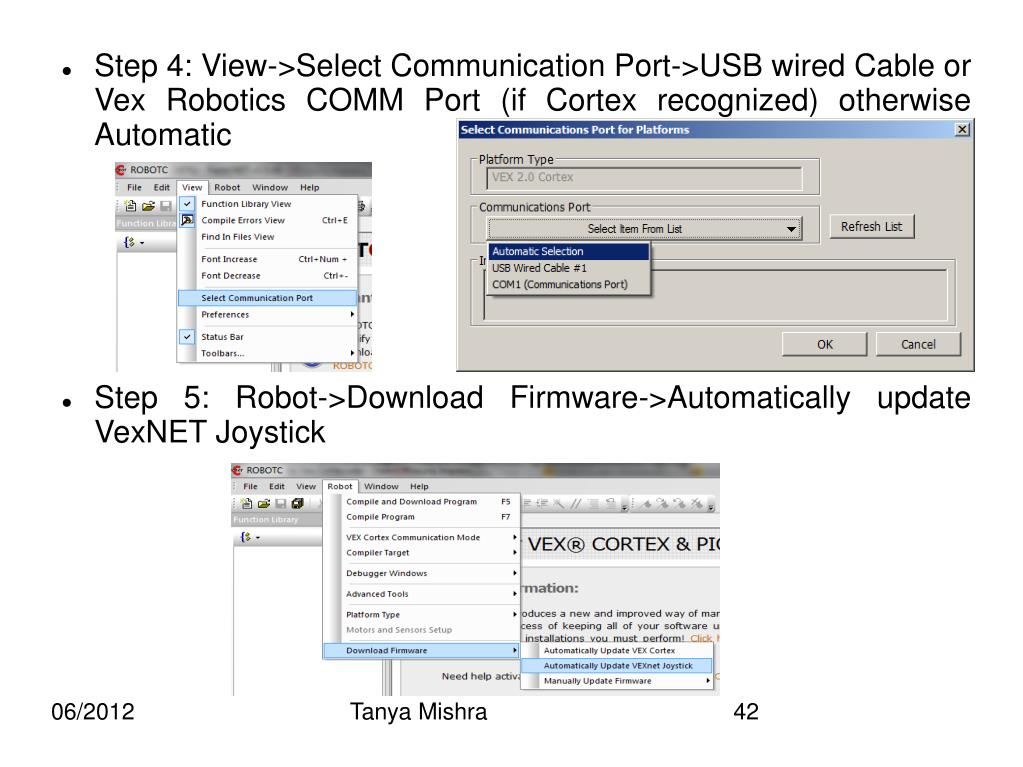Click the Open File folder icon in the lower ROBOTC window
The width and height of the screenshot is (1023, 767).
[264, 504]
